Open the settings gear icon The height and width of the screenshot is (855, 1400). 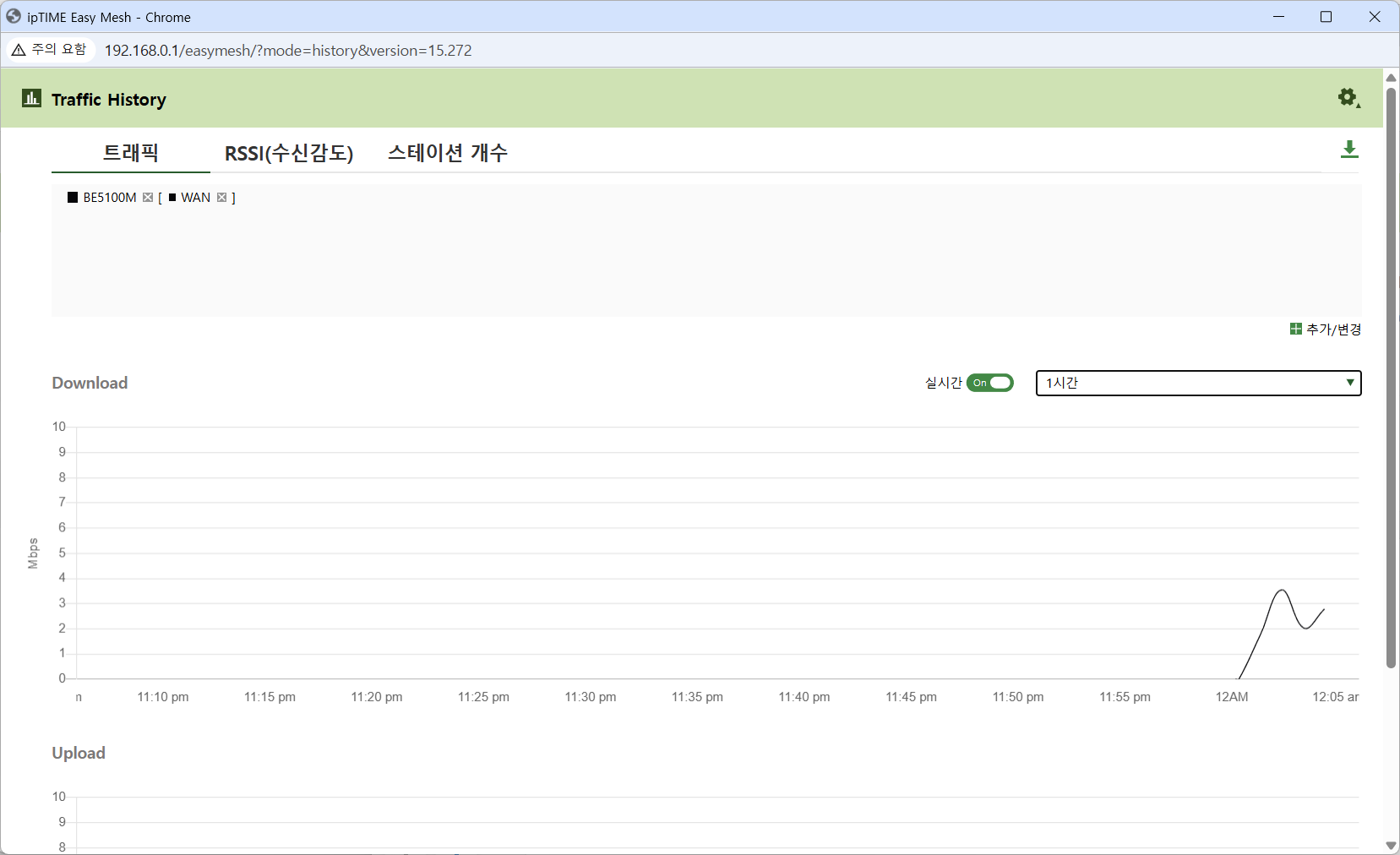(x=1348, y=98)
